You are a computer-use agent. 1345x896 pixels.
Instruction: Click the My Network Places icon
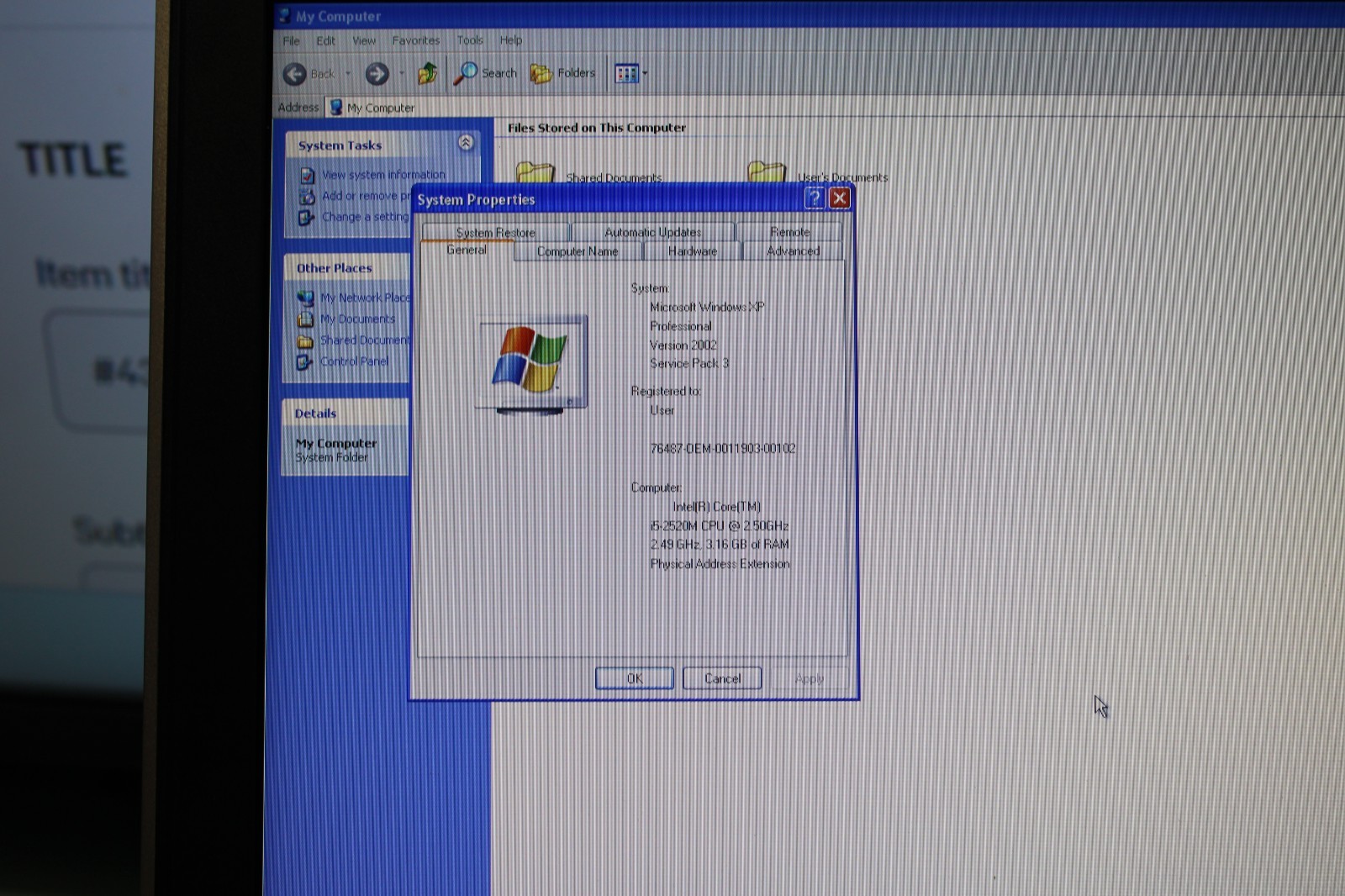click(x=305, y=298)
